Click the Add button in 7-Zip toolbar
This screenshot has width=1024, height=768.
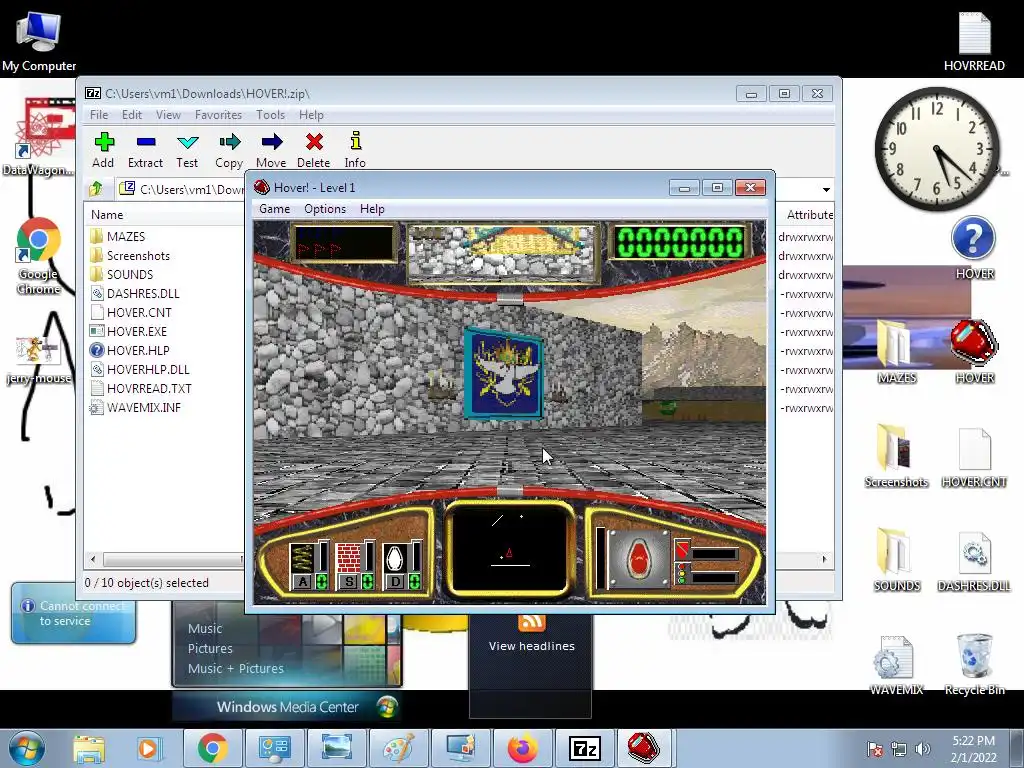pos(103,150)
